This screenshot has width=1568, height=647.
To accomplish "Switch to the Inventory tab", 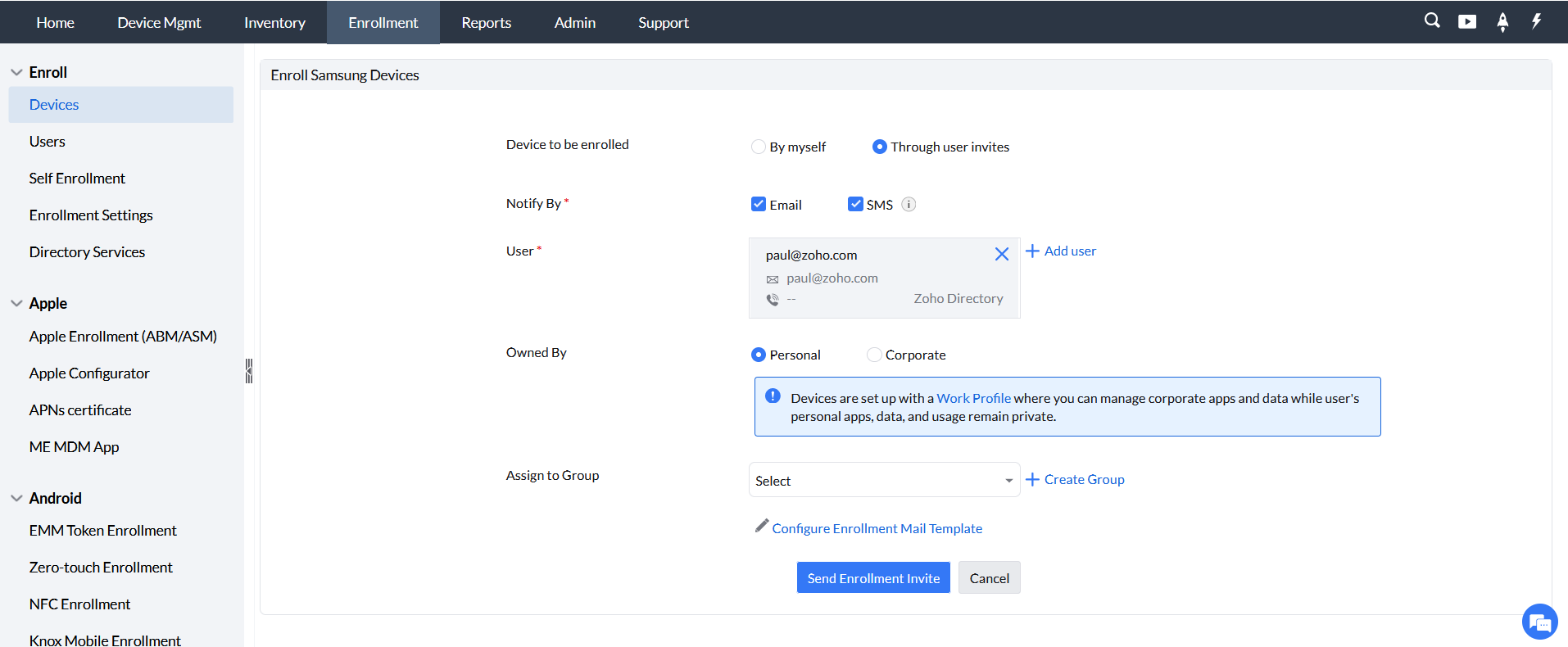I will [x=274, y=23].
